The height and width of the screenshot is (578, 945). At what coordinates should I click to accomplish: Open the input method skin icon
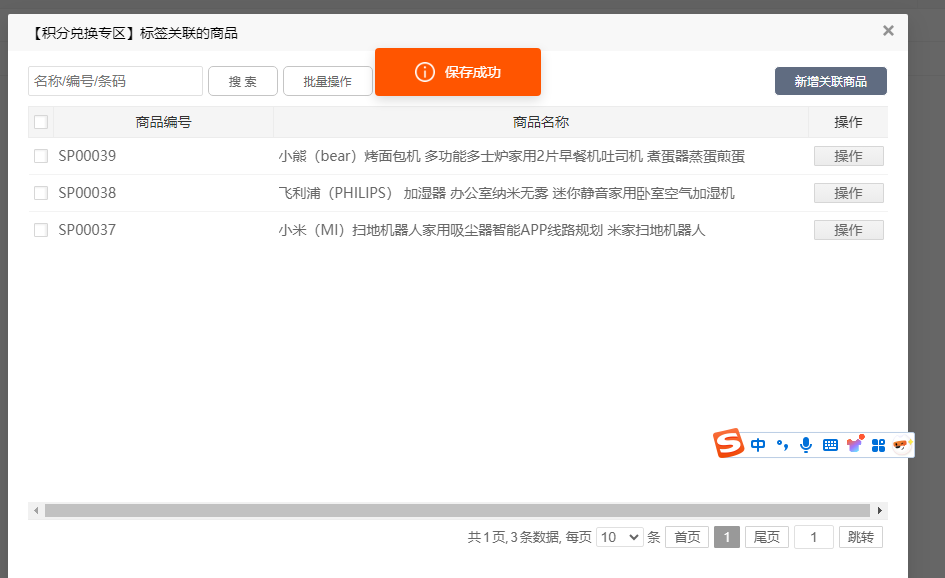(x=854, y=444)
